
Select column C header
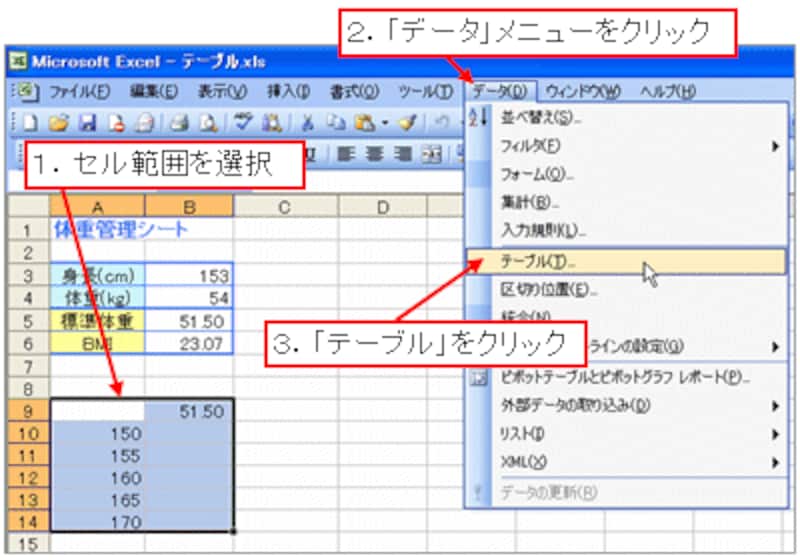click(286, 207)
